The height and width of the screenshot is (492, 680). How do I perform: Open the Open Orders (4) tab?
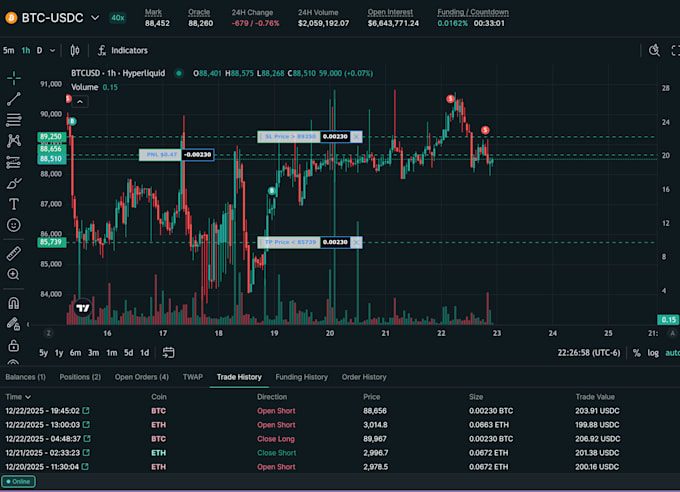[142, 377]
